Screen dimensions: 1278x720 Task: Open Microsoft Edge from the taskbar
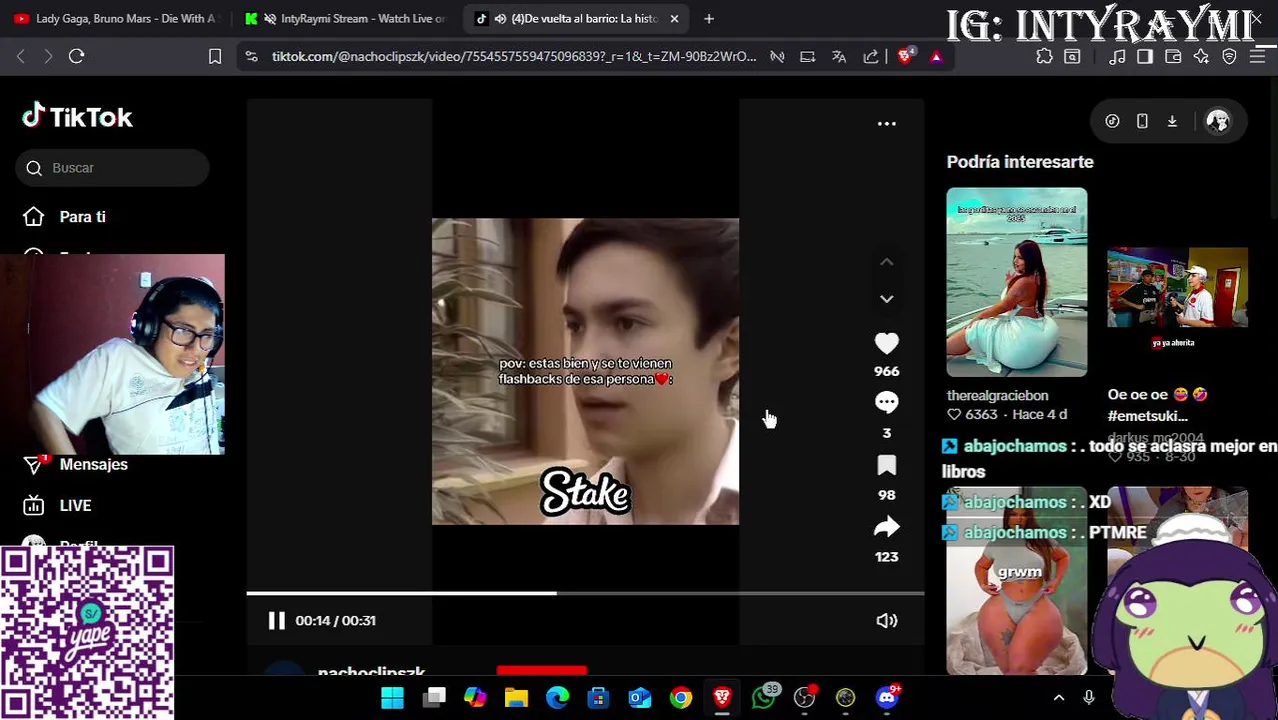tap(557, 697)
